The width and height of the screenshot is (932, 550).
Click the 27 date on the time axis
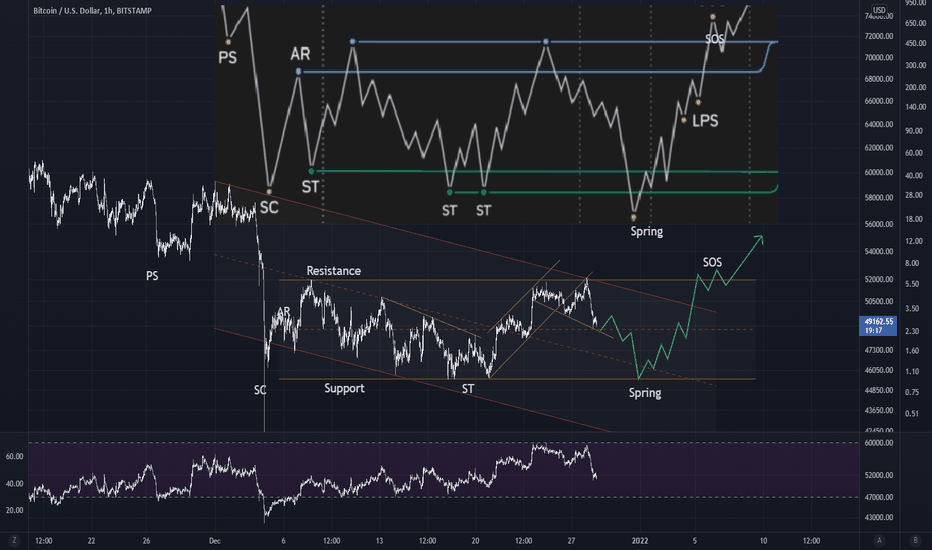click(x=571, y=541)
